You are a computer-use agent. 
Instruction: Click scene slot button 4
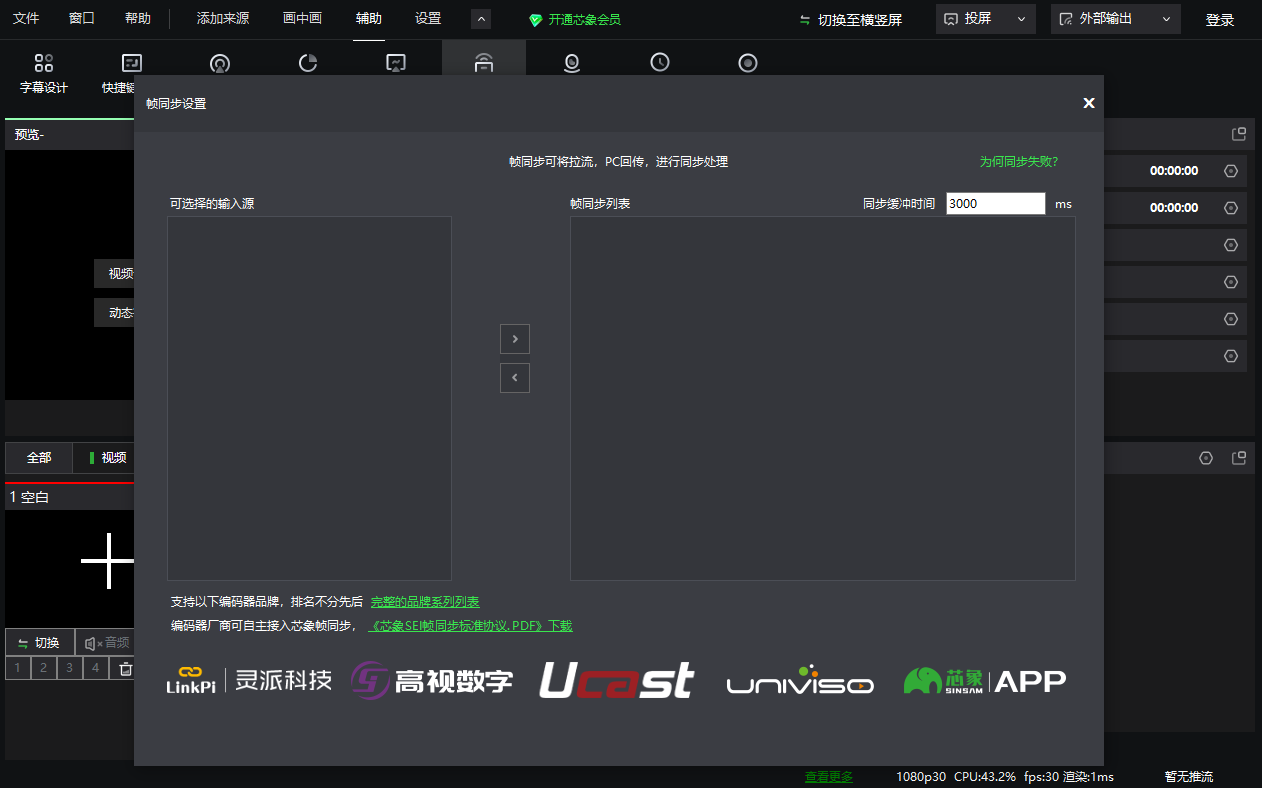[x=96, y=668]
